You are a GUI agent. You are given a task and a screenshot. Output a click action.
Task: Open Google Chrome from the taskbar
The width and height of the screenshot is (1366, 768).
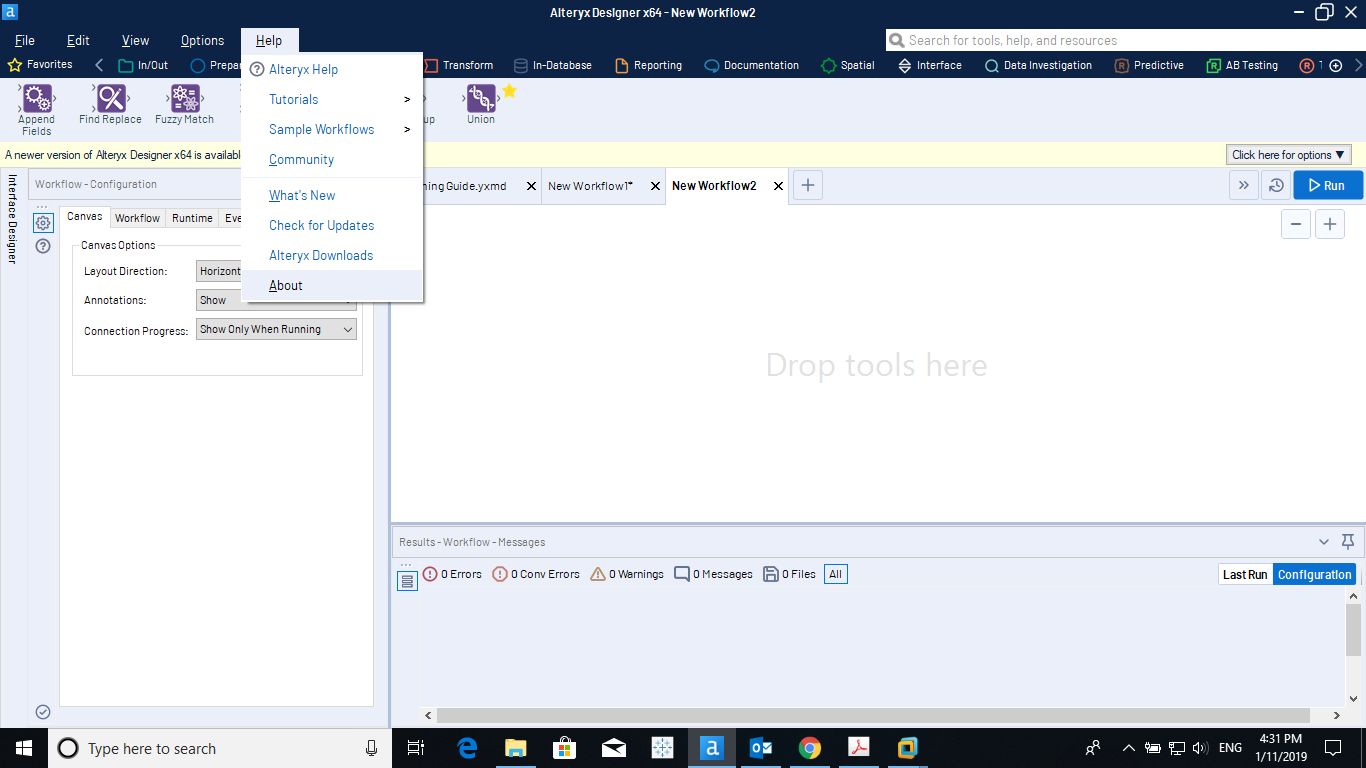809,747
